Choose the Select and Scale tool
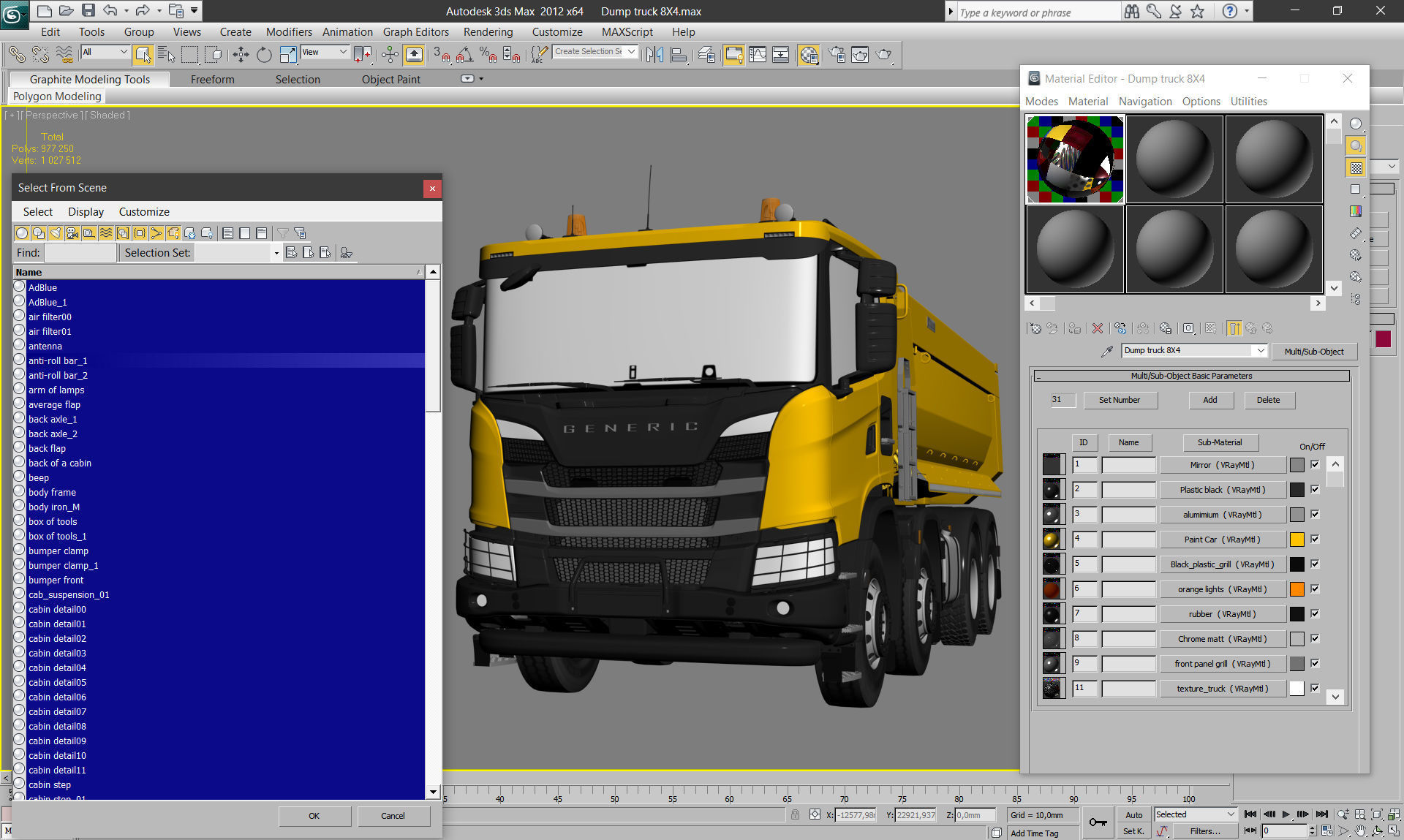The height and width of the screenshot is (840, 1404). point(288,54)
